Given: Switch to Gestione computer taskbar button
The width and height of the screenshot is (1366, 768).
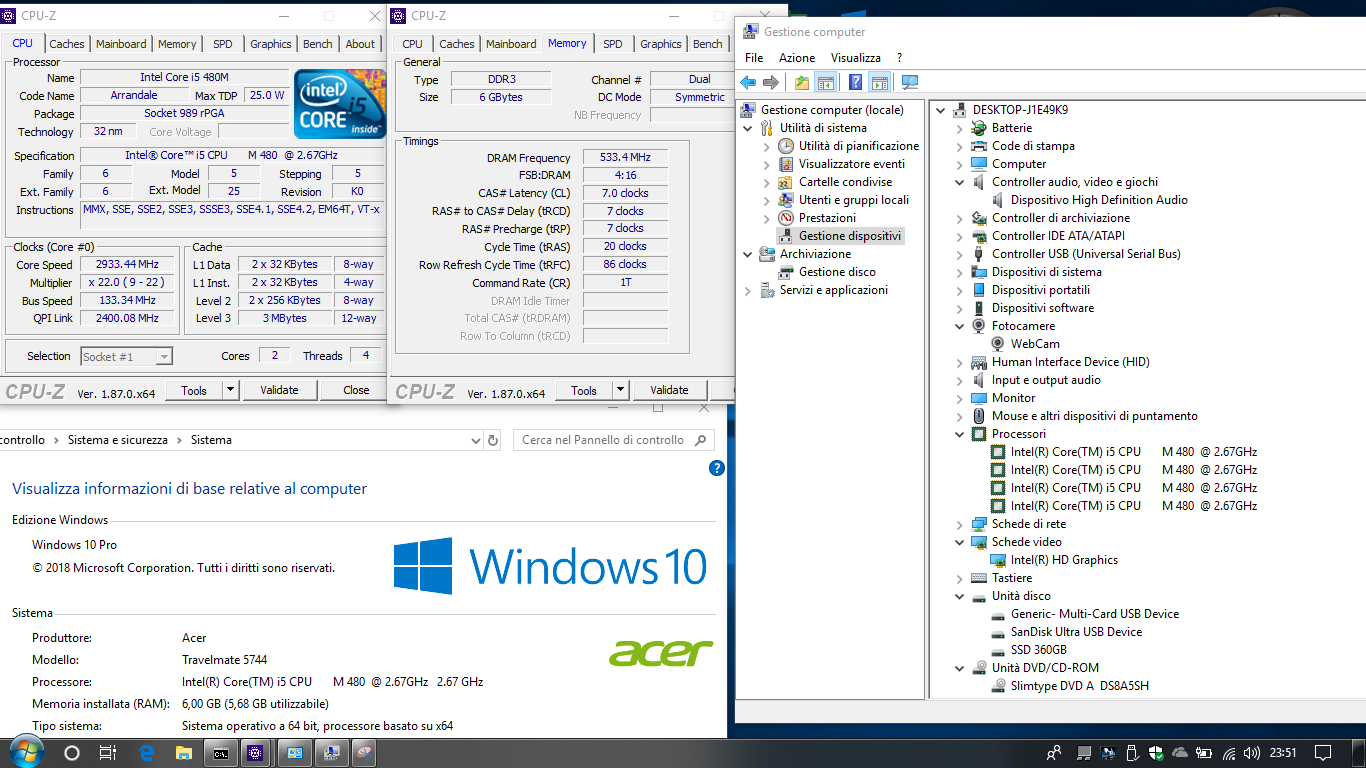Looking at the screenshot, I should pos(329,753).
